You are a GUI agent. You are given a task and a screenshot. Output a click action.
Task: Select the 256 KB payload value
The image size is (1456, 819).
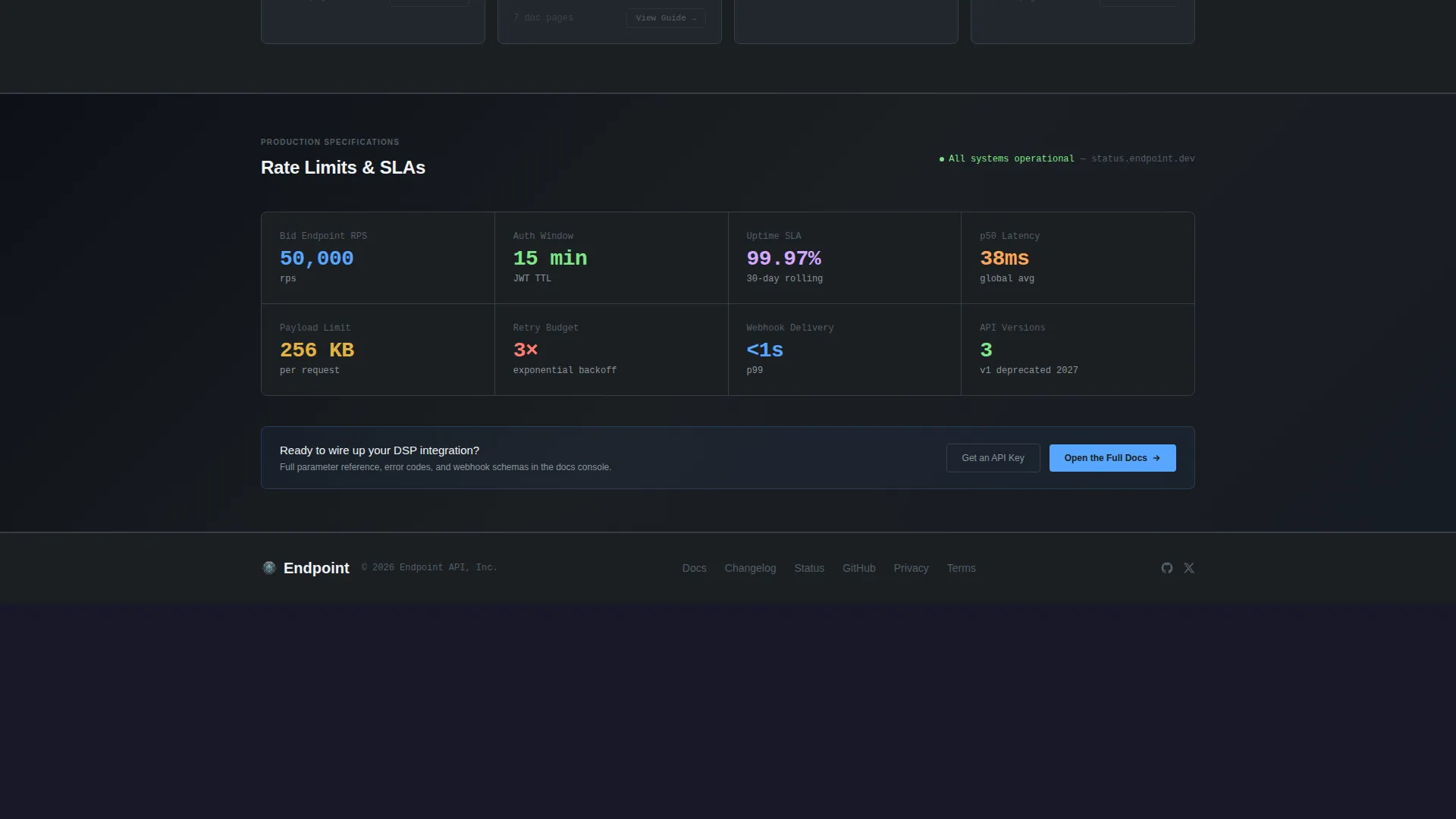317,350
